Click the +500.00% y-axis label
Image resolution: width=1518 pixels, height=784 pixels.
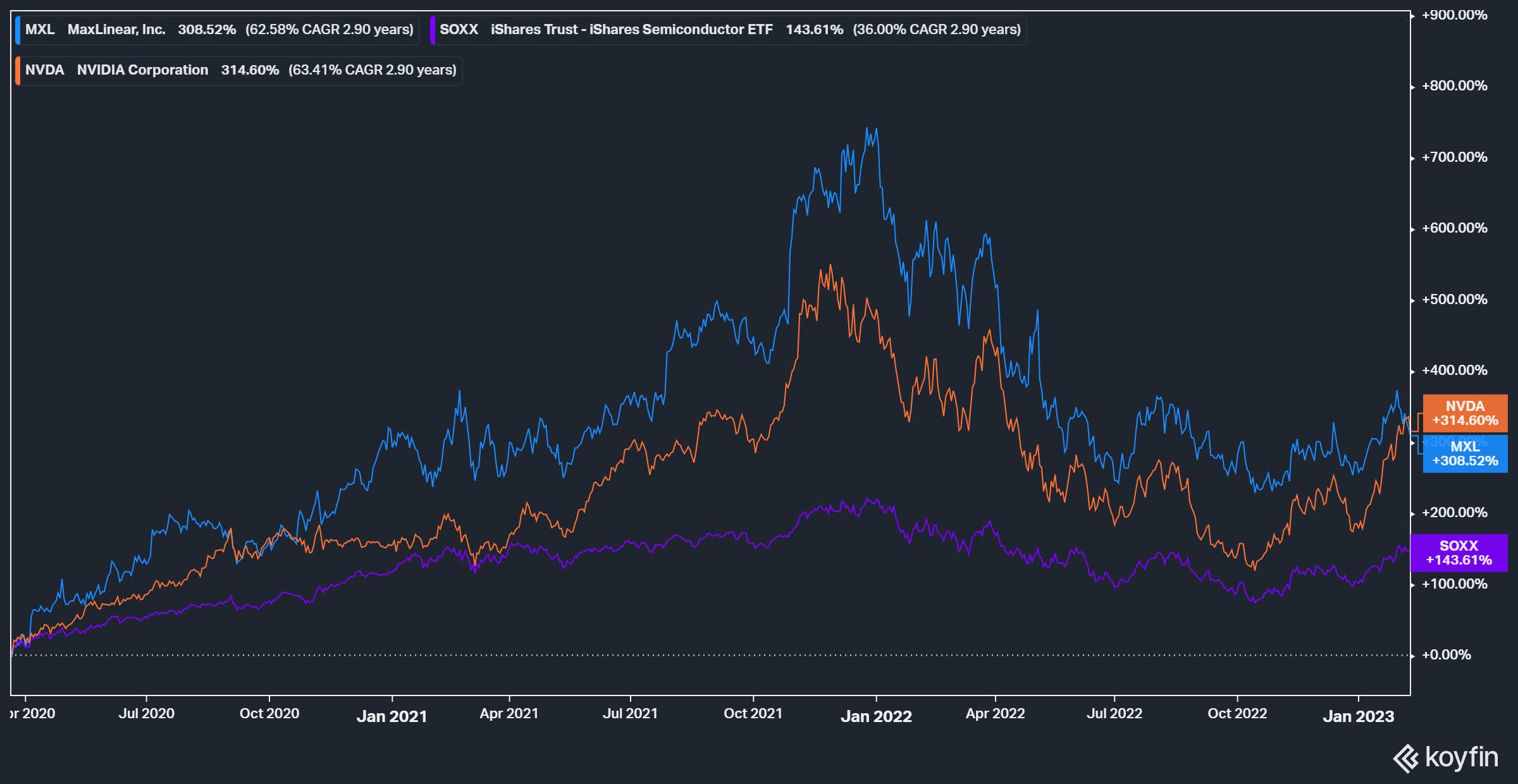pos(1454,300)
